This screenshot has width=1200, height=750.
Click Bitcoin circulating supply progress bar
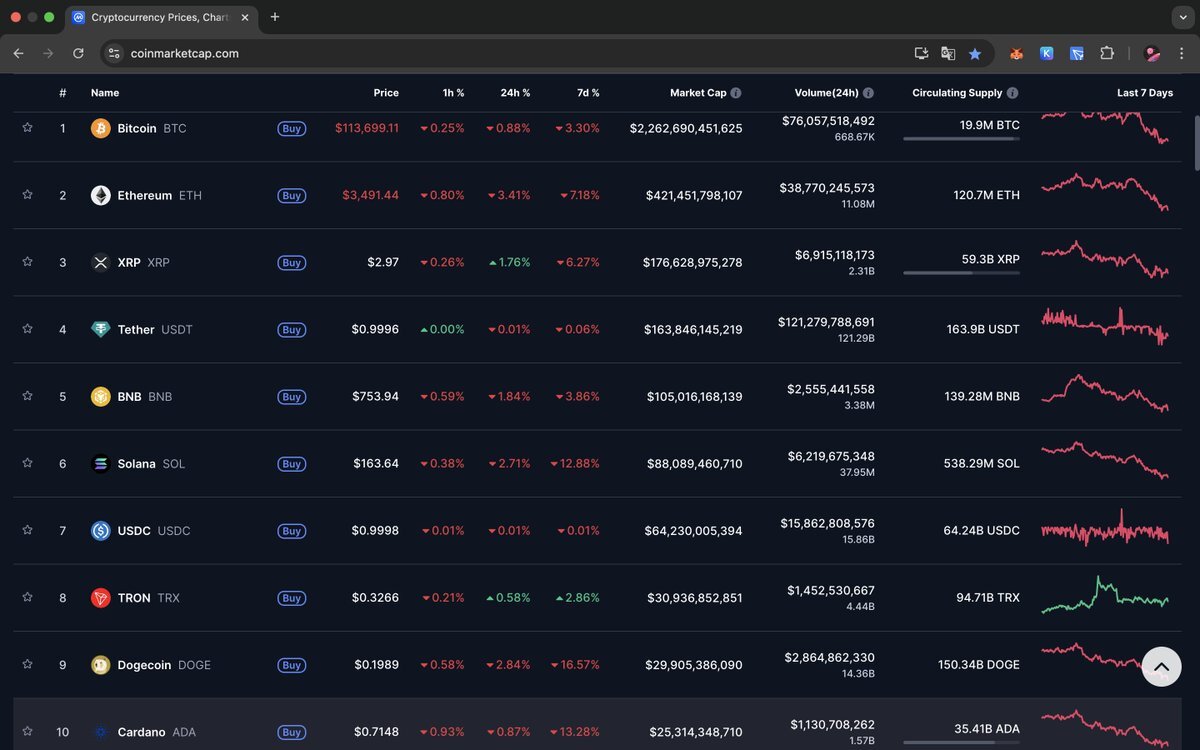tap(961, 138)
